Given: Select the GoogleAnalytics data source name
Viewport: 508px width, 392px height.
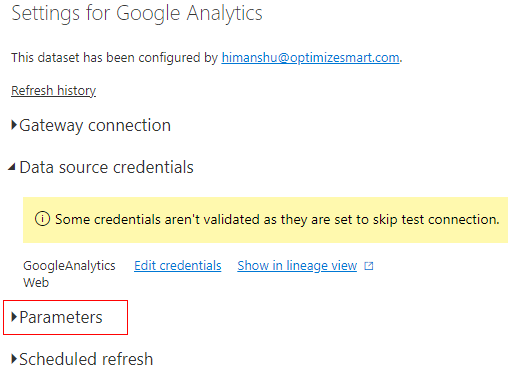Looking at the screenshot, I should pos(69,266).
